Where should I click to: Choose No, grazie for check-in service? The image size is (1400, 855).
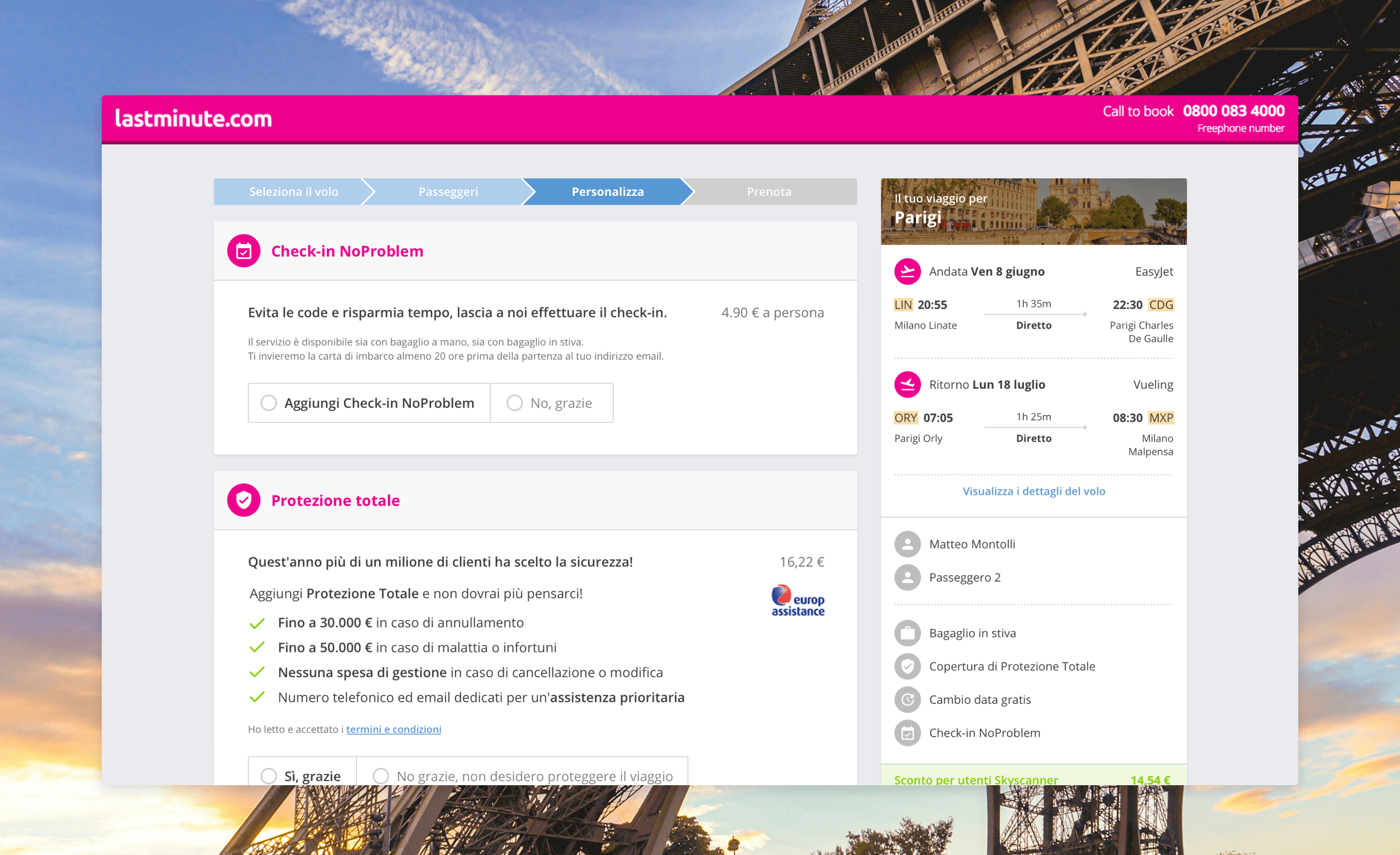tap(515, 402)
